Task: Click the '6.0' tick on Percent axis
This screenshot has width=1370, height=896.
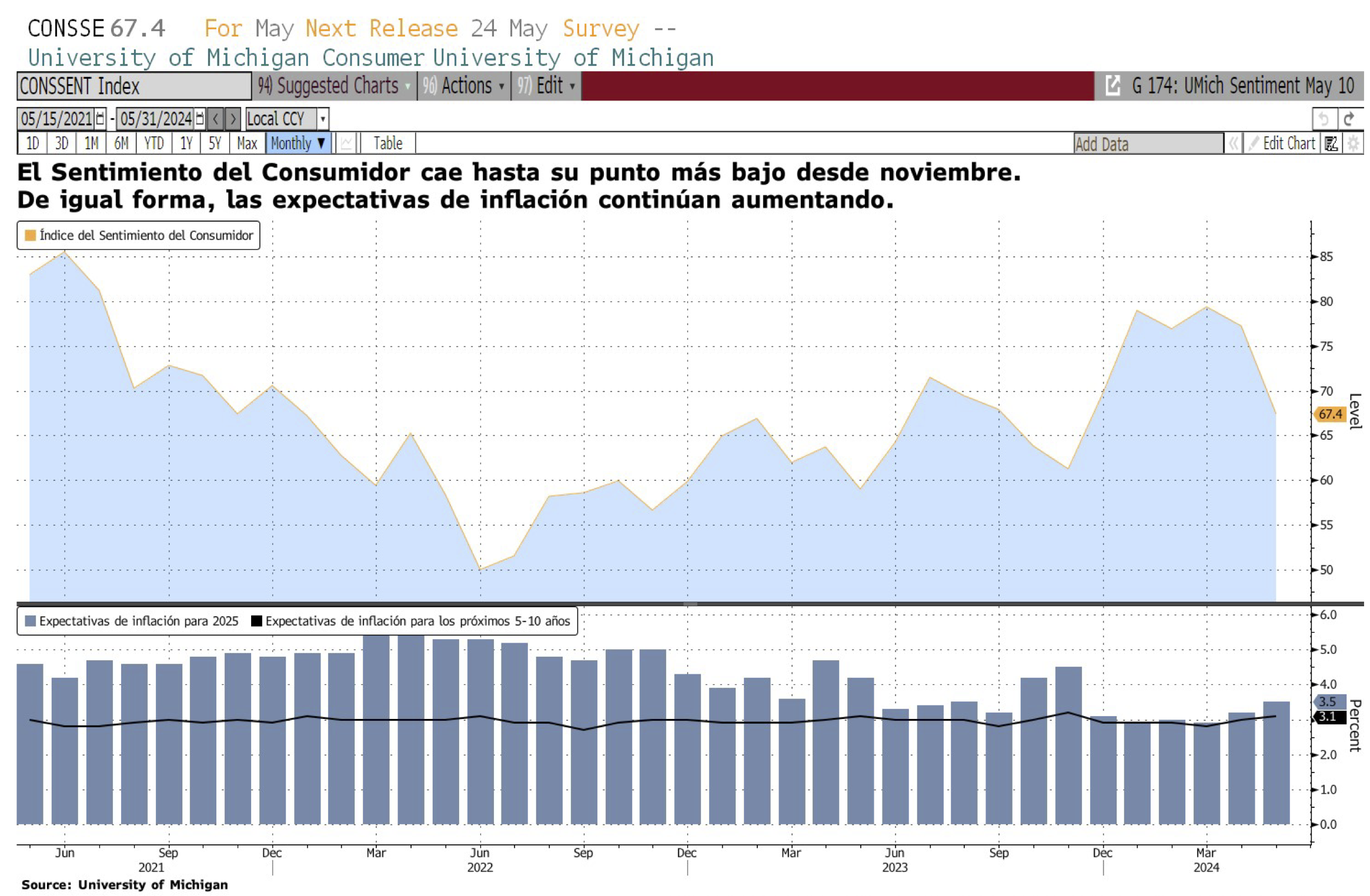Action: (1328, 615)
